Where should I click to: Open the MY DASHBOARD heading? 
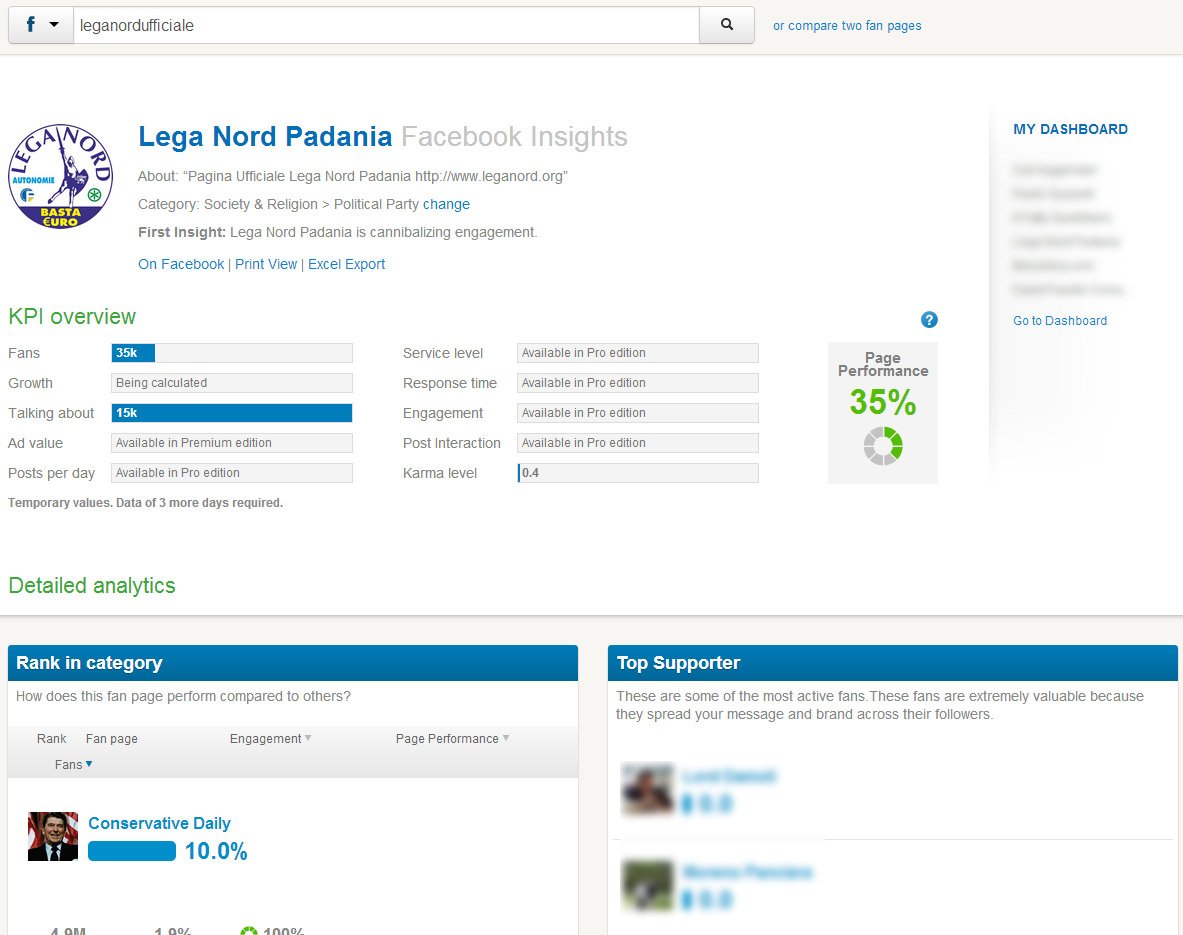pyautogui.click(x=1070, y=129)
